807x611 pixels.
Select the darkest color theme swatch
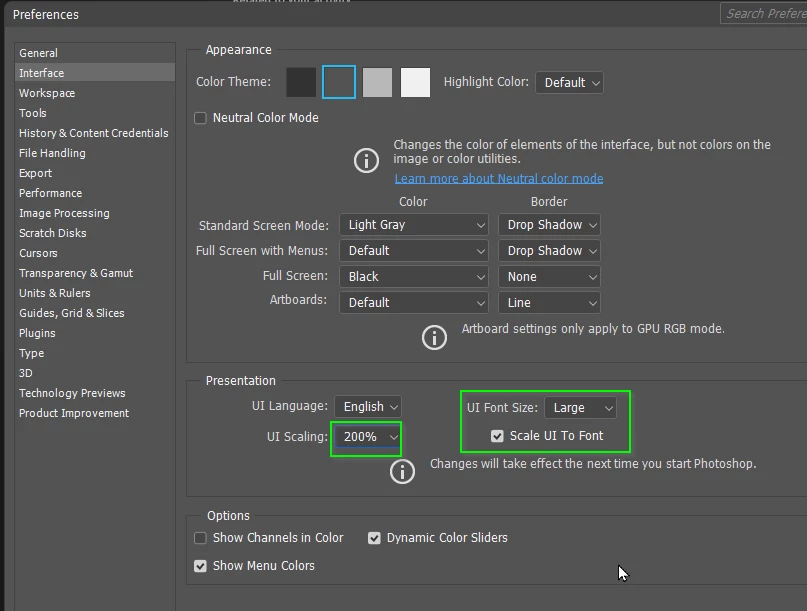[x=301, y=82]
